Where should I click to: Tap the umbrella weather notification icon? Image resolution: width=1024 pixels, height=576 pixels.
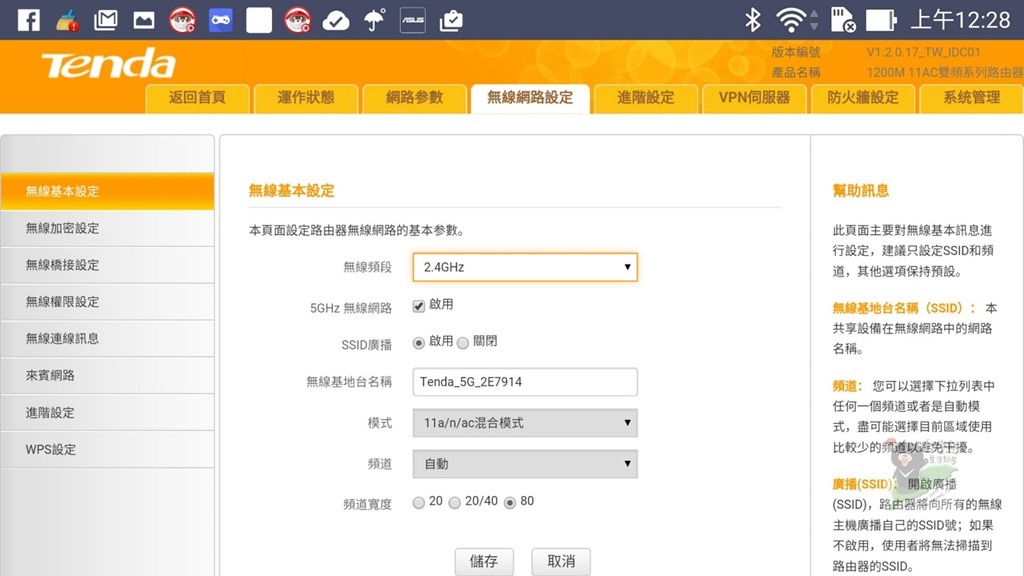coord(375,20)
